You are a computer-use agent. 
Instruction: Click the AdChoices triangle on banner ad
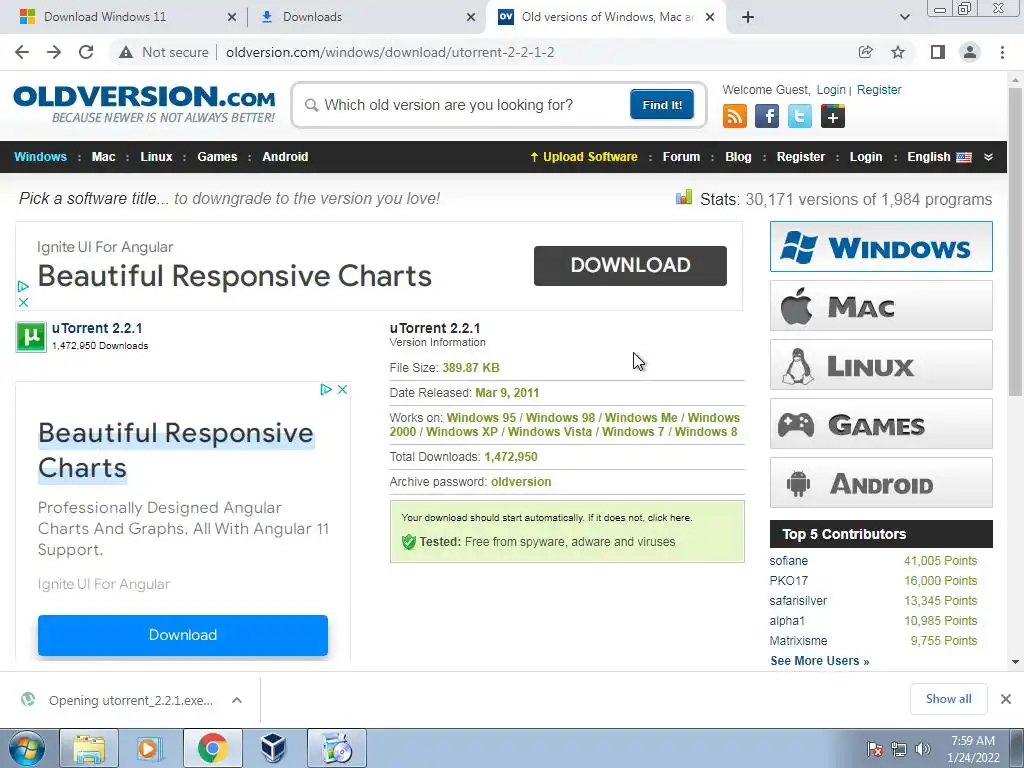point(23,286)
